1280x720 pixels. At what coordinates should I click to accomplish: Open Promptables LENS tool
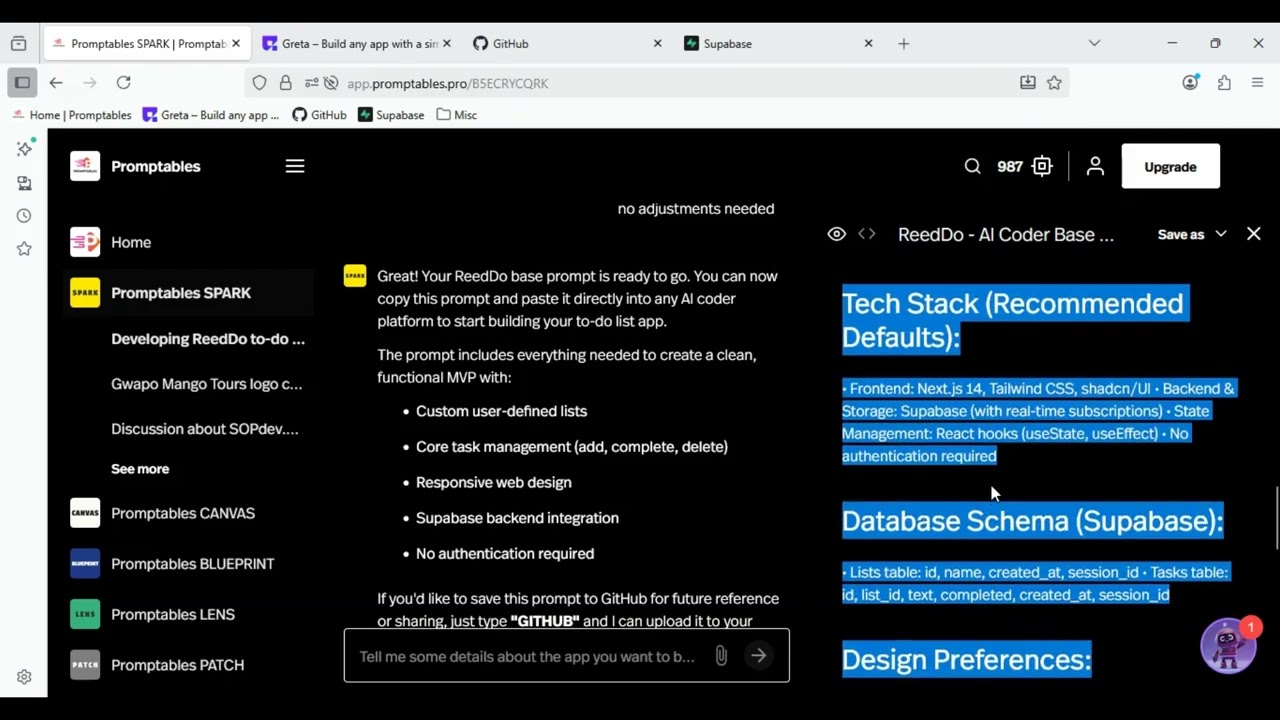(x=190, y=614)
